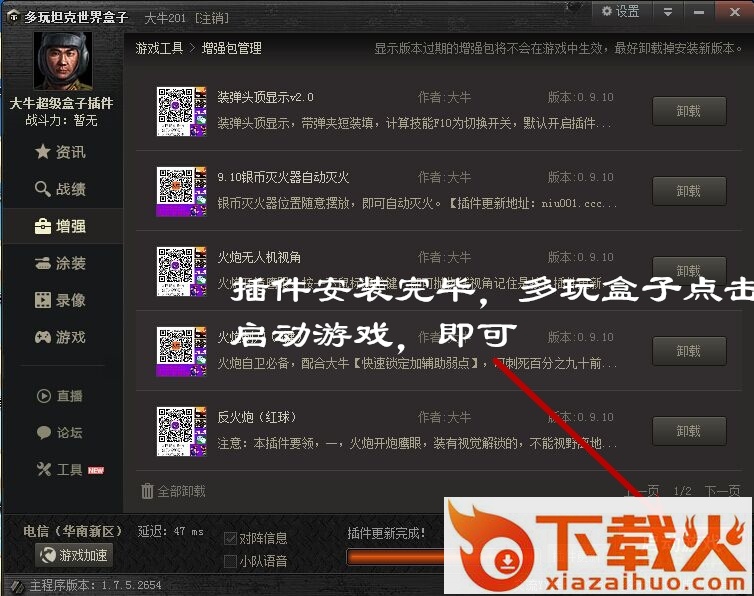Image resolution: width=754 pixels, height=596 pixels.
Task: Open QR thumbnail of 火炮无人机视角
Action: pyautogui.click(x=181, y=271)
